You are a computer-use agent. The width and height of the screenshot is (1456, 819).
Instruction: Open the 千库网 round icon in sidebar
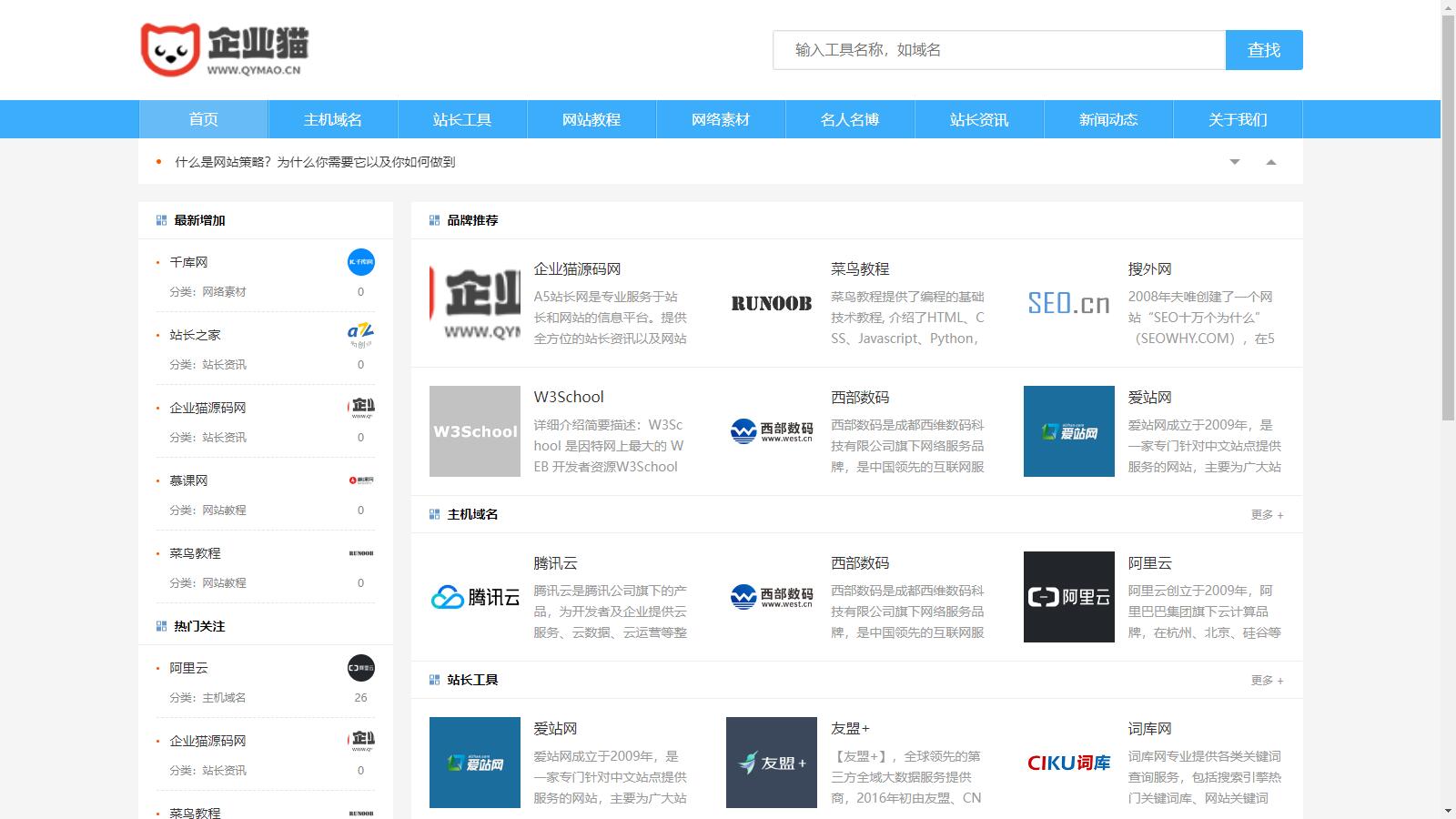(361, 262)
